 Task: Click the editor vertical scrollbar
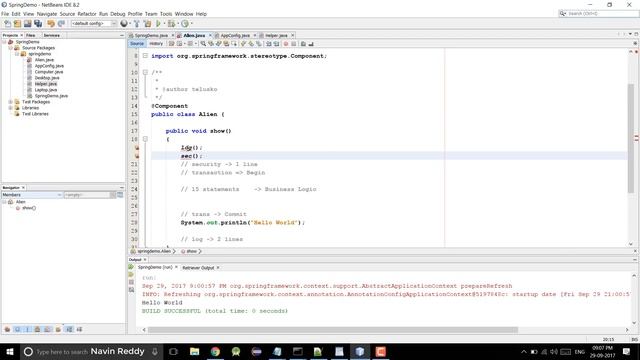[x=631, y=138]
